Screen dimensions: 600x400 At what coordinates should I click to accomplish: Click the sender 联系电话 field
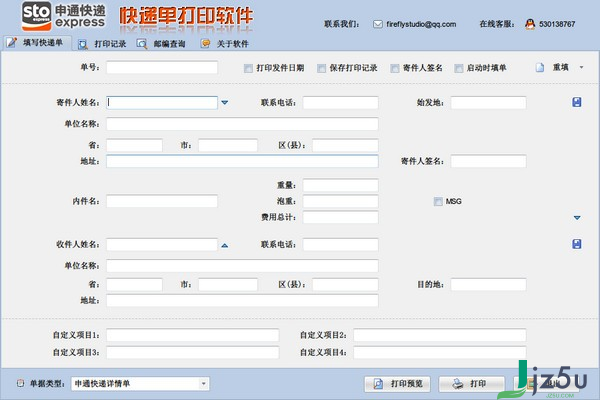[341, 103]
